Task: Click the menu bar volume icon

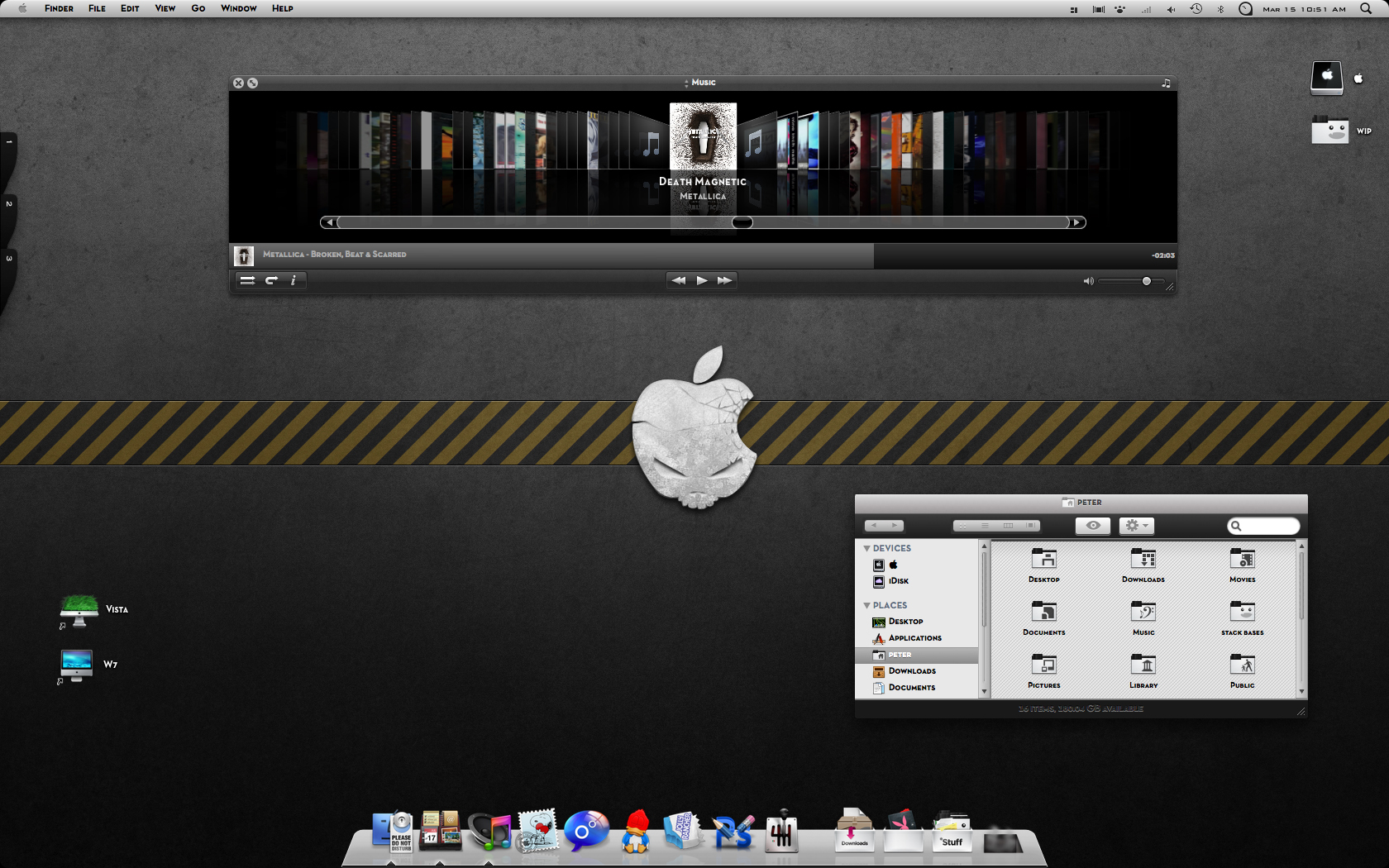Action: tap(1171, 9)
